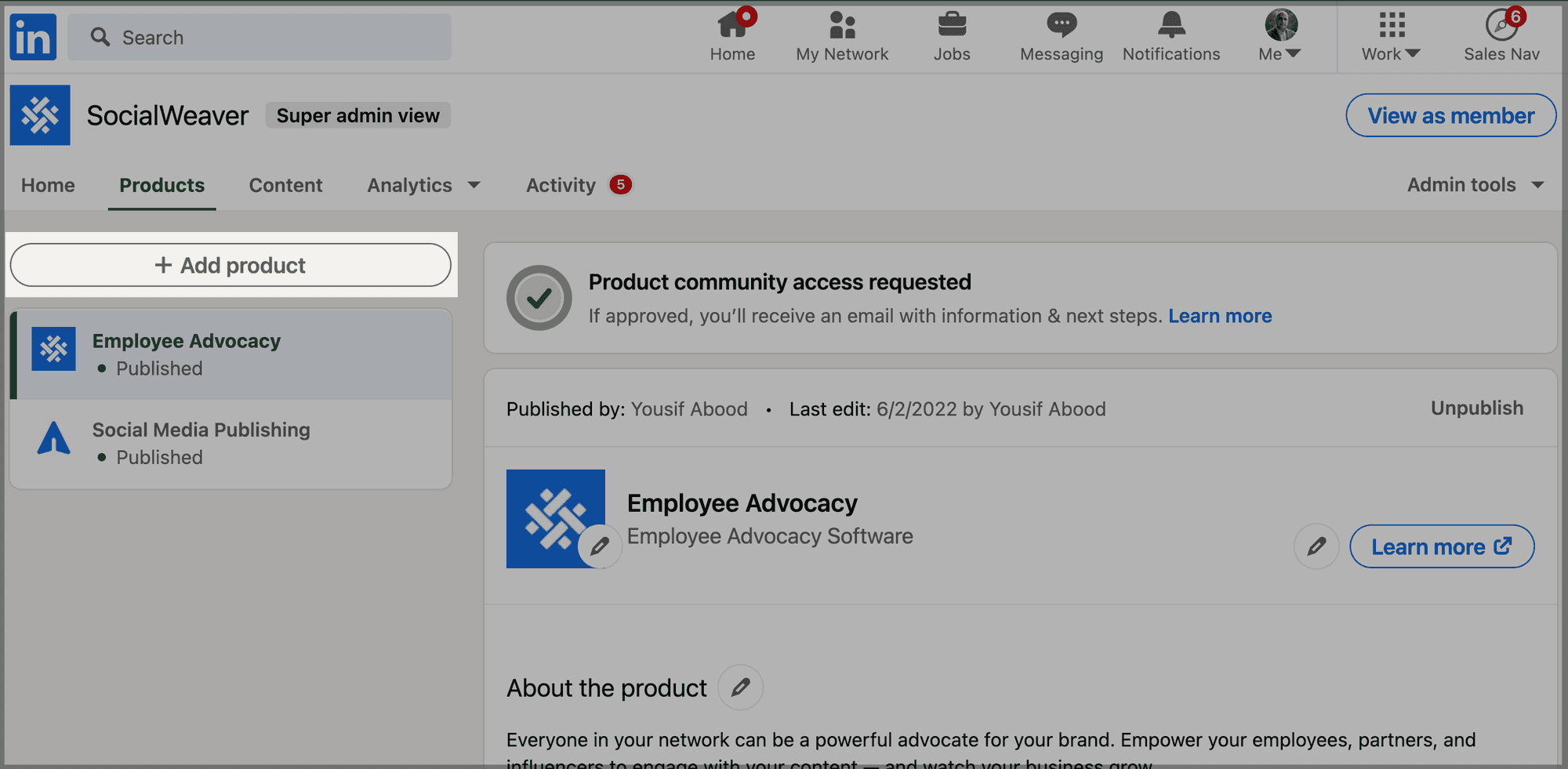This screenshot has height=769, width=1568.
Task: Open My Network icon
Action: click(x=842, y=26)
